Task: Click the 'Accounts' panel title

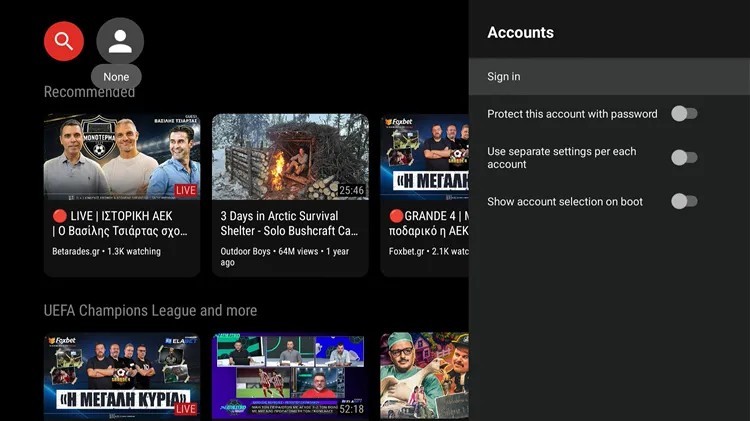Action: click(x=520, y=33)
